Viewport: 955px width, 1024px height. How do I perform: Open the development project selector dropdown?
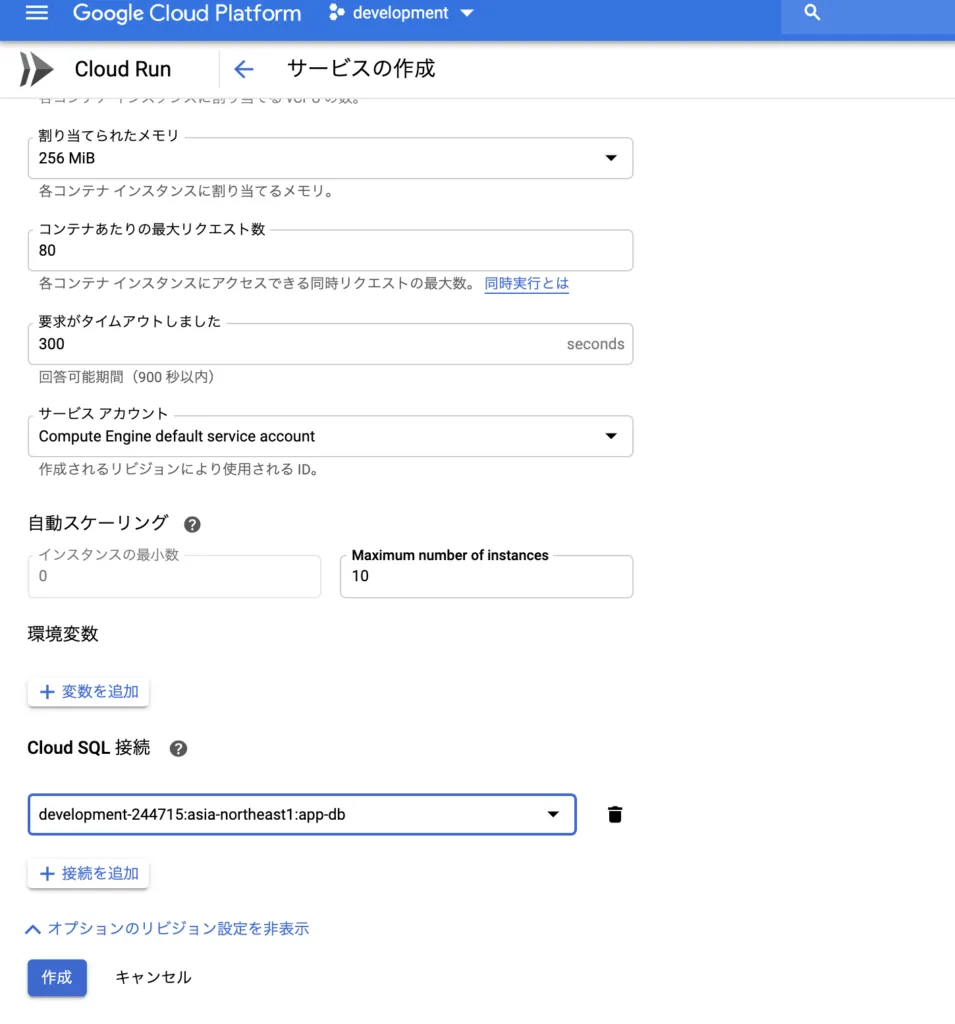[401, 12]
